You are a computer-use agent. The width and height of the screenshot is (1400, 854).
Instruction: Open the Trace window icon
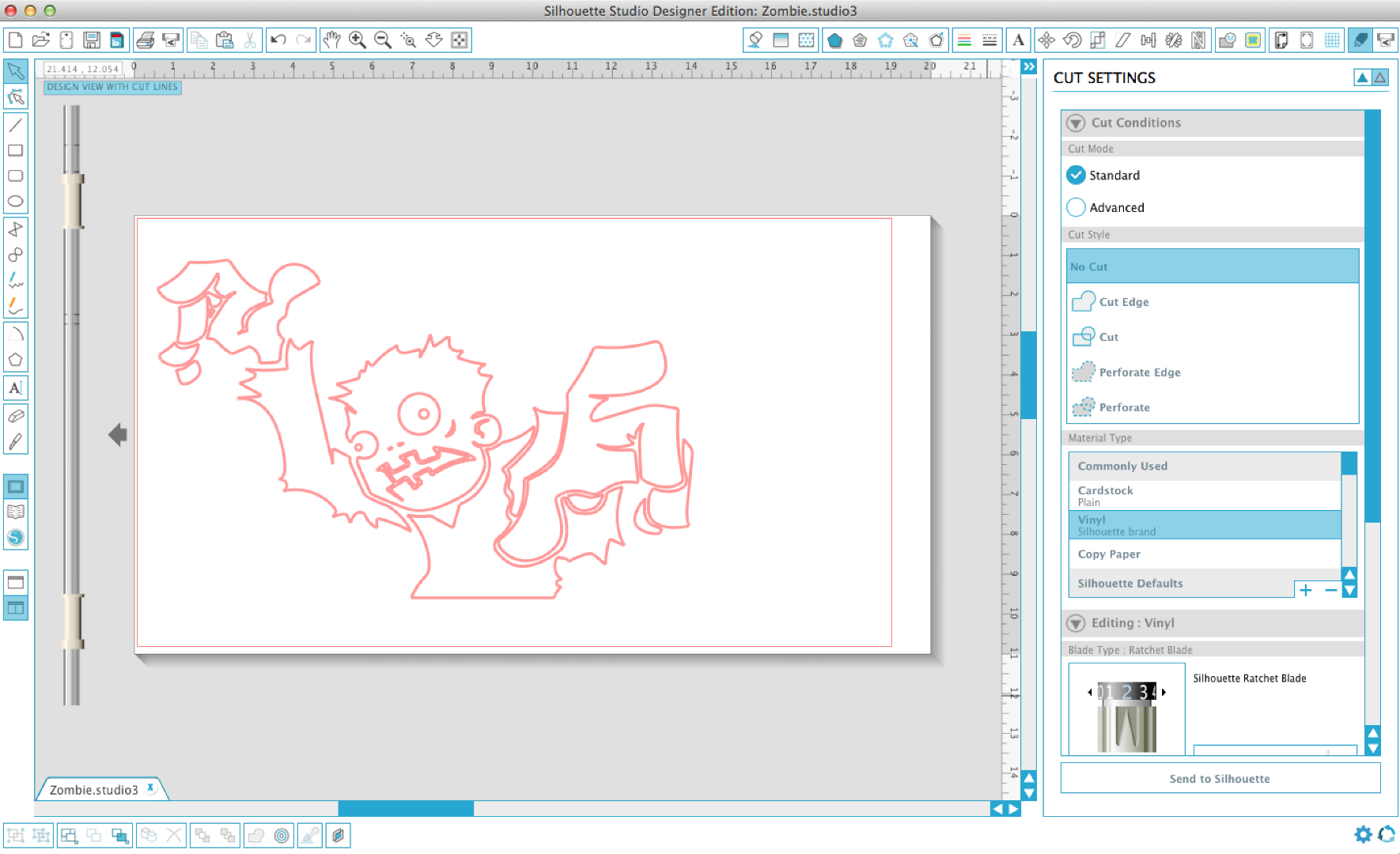1253,40
